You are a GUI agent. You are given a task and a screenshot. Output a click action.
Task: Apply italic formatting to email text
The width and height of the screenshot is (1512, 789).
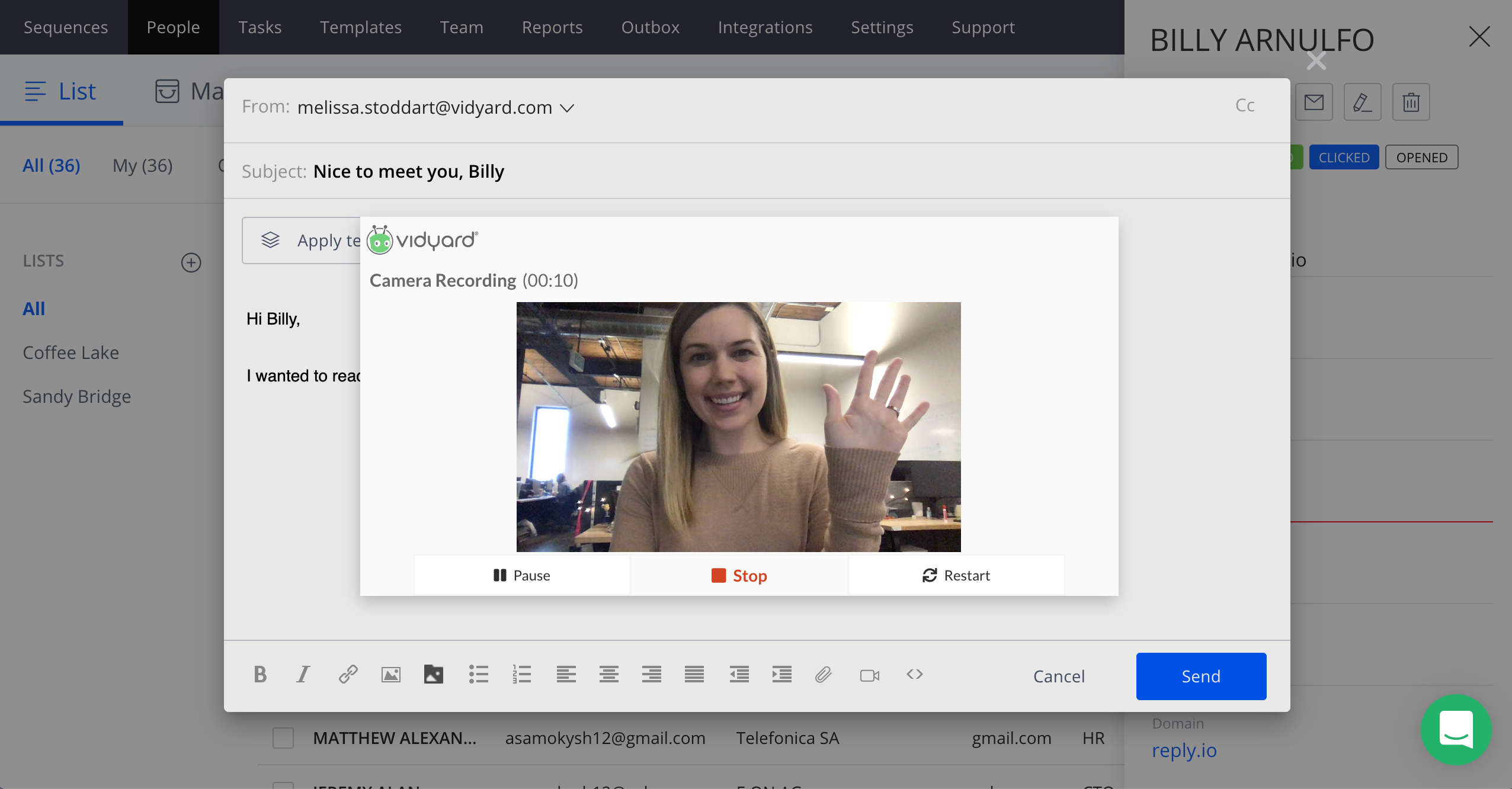(x=303, y=675)
